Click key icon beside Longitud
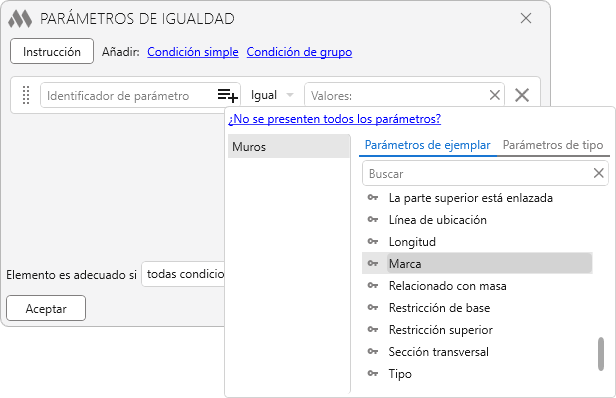616x398 pixels. [x=372, y=241]
